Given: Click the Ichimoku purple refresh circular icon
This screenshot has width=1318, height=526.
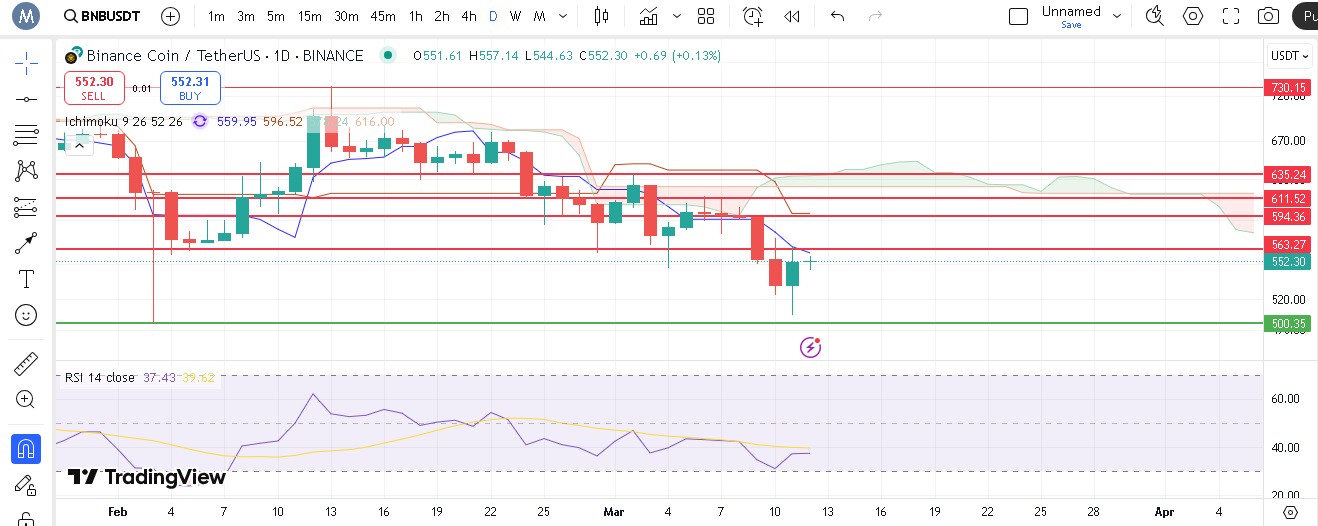Looking at the screenshot, I should point(199,121).
